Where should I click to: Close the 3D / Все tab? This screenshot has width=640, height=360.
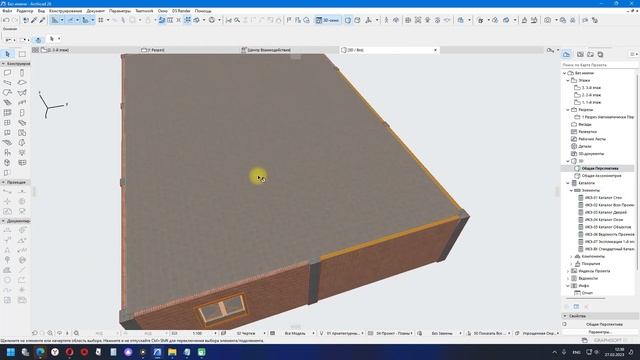[x=435, y=50]
